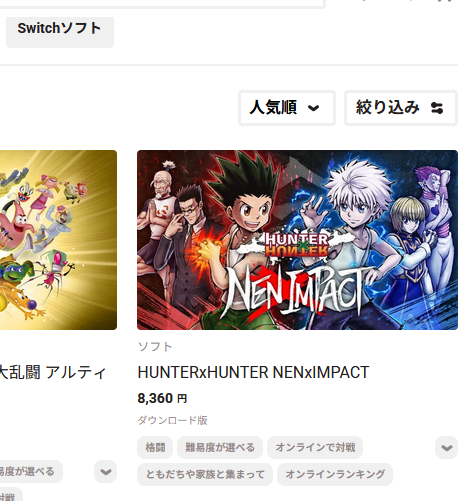Select the Switchソフト category tab
The height and width of the screenshot is (501, 467).
60,31
